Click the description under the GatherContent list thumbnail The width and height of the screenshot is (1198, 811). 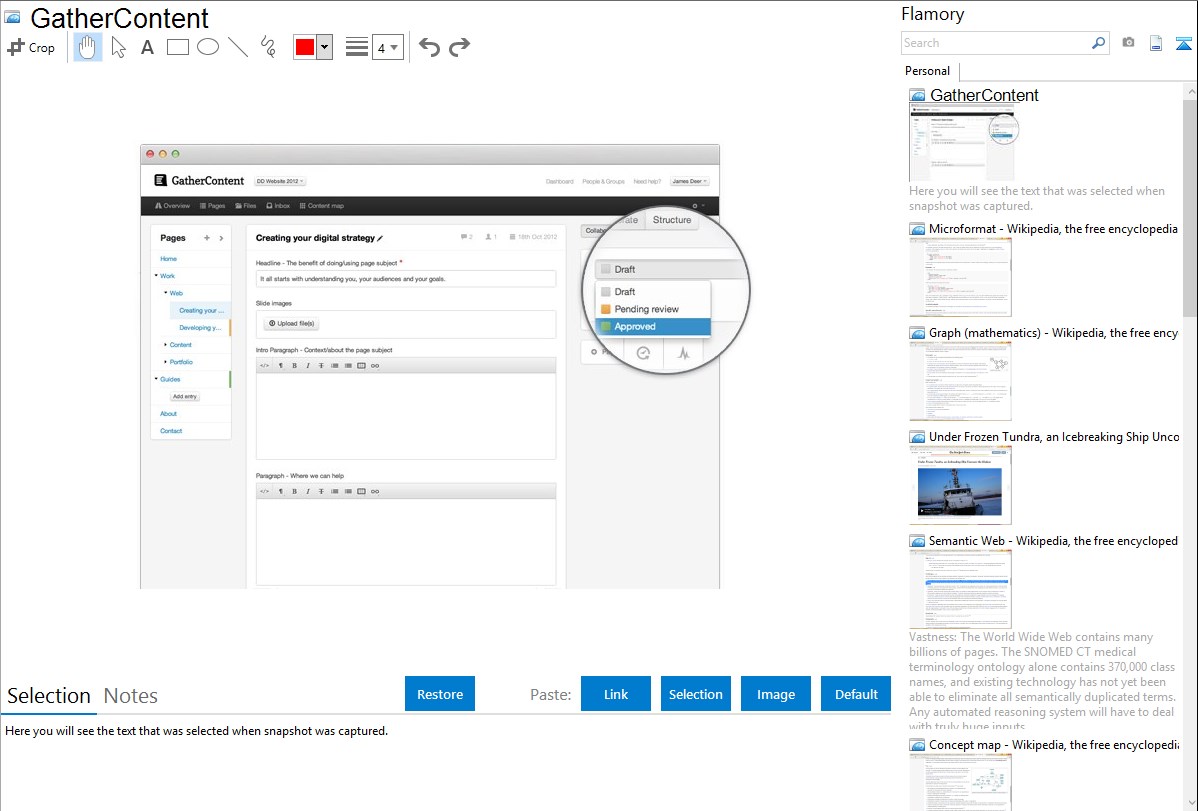click(1037, 198)
